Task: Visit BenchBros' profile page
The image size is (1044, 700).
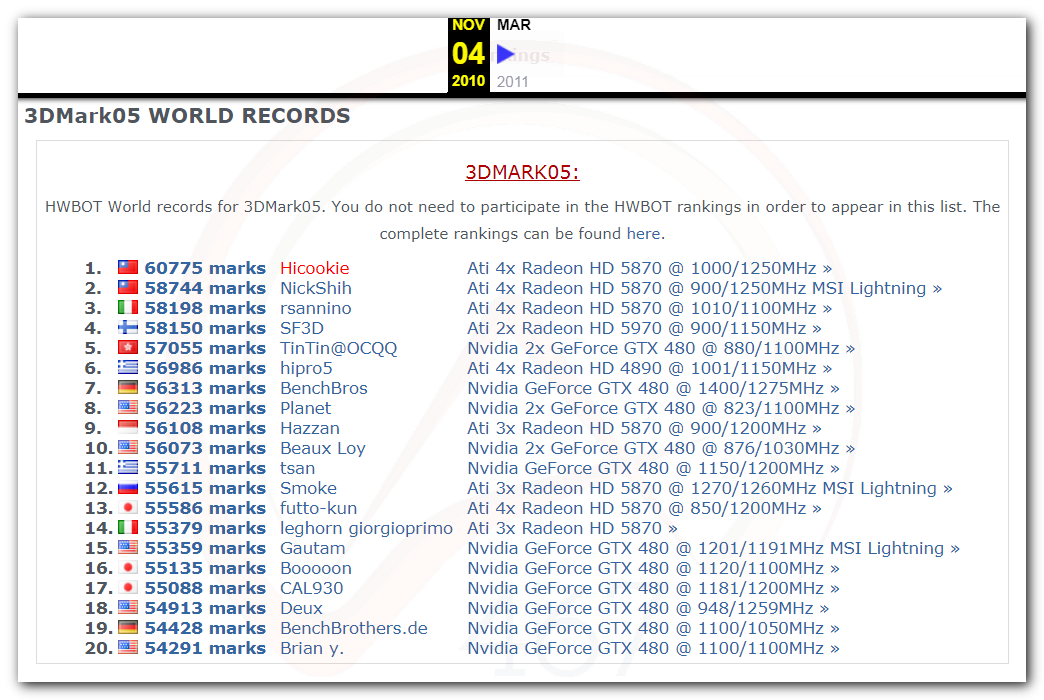Action: [x=324, y=388]
